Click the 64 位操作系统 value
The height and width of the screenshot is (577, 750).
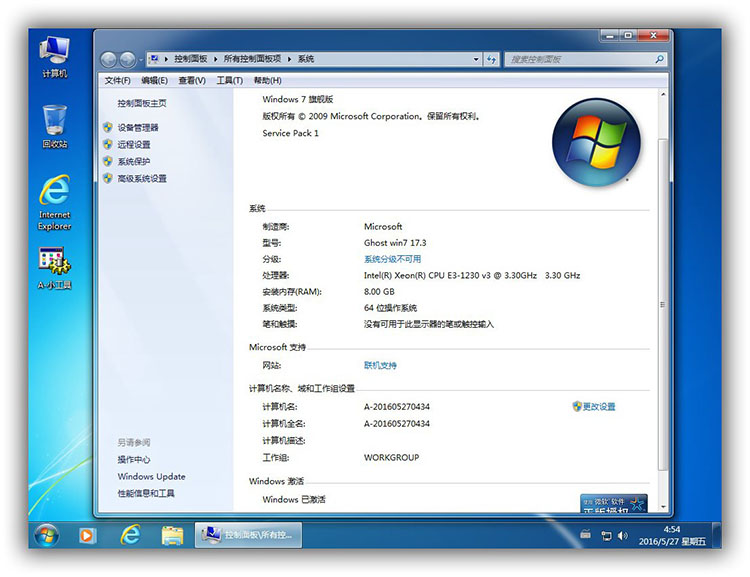[x=390, y=308]
